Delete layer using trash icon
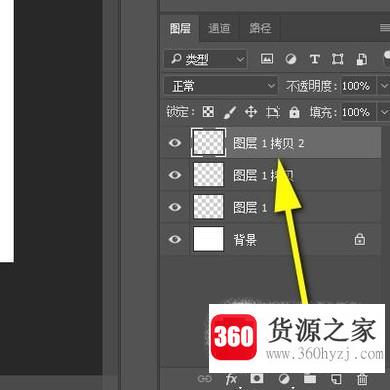Viewport: 390px width, 390px height. coord(362,379)
